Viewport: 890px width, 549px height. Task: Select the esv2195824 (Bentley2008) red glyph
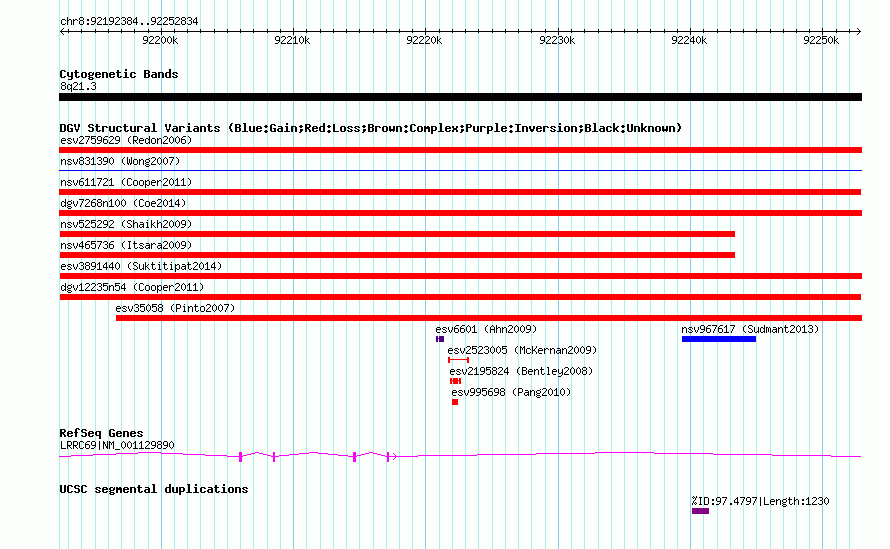(x=455, y=381)
